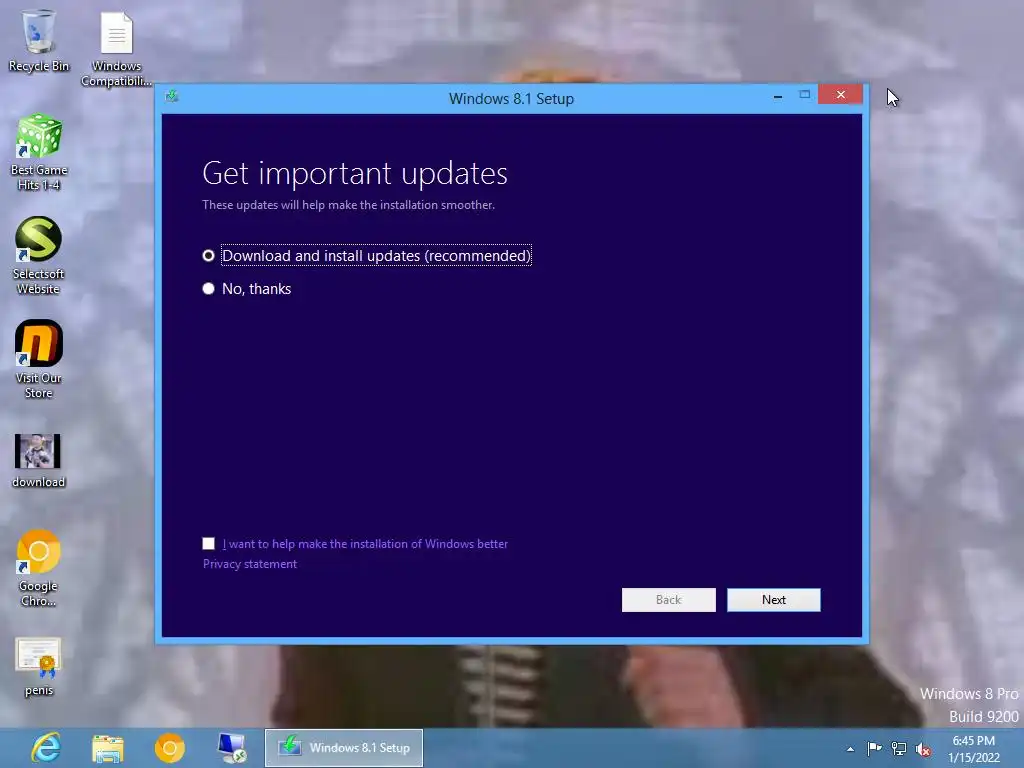Screen dimensions: 1024x768
Task: Open the remote desktop computer icon in the taskbar
Action: (x=232, y=748)
